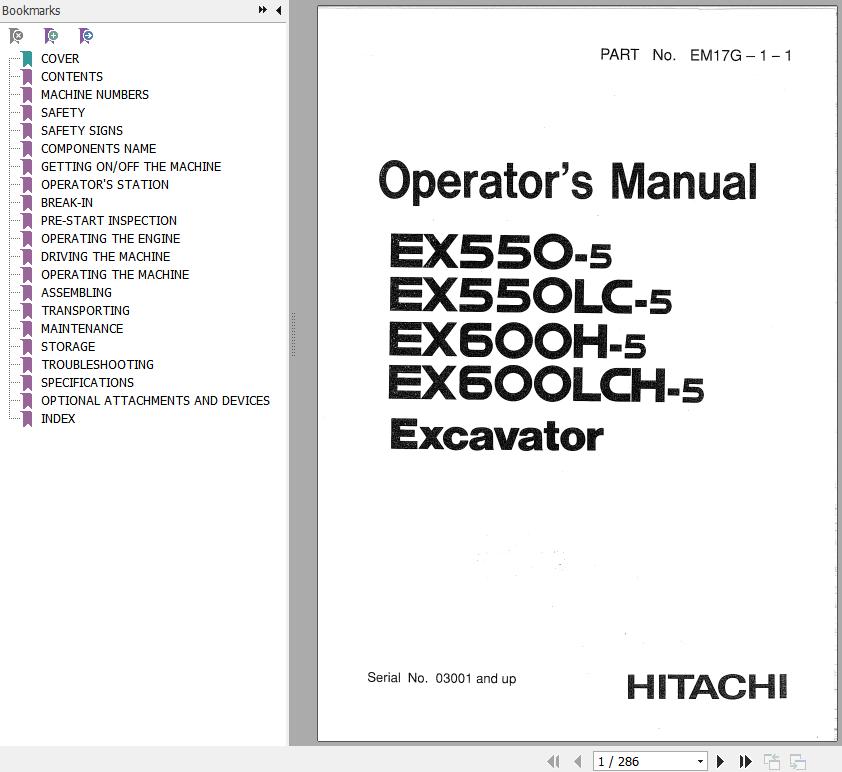Image resolution: width=842 pixels, height=772 pixels.
Task: Click the bookmark properties icon
Action: (x=86, y=36)
